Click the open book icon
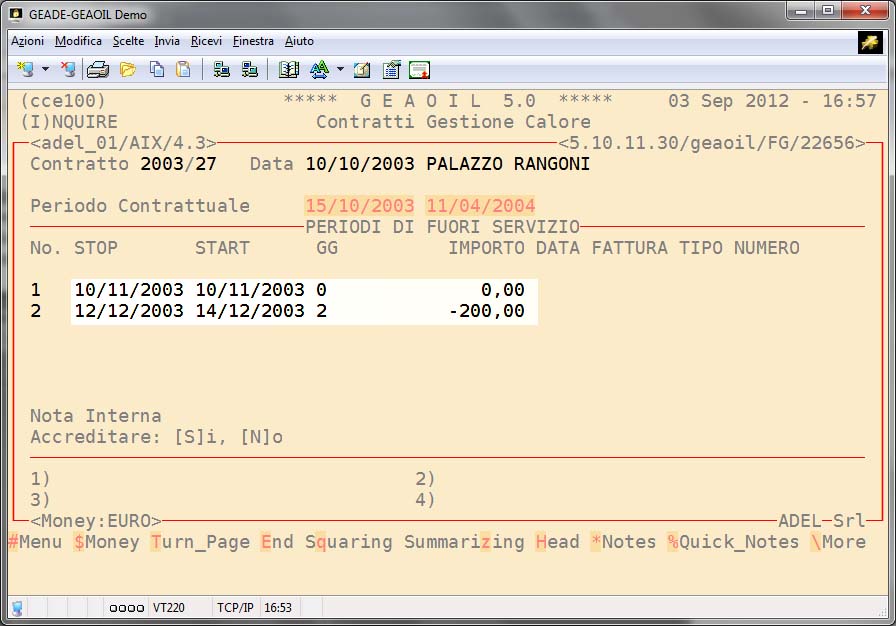The width and height of the screenshot is (896, 626). pos(289,69)
